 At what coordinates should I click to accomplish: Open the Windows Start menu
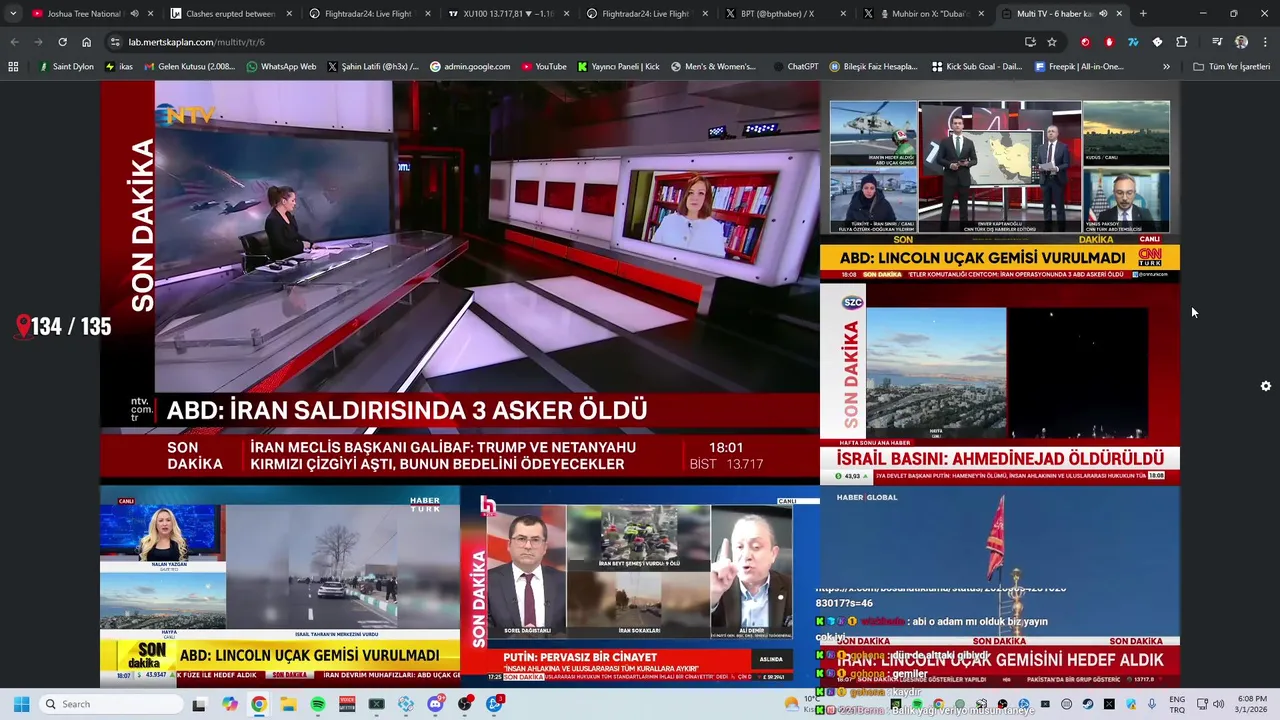(x=21, y=704)
